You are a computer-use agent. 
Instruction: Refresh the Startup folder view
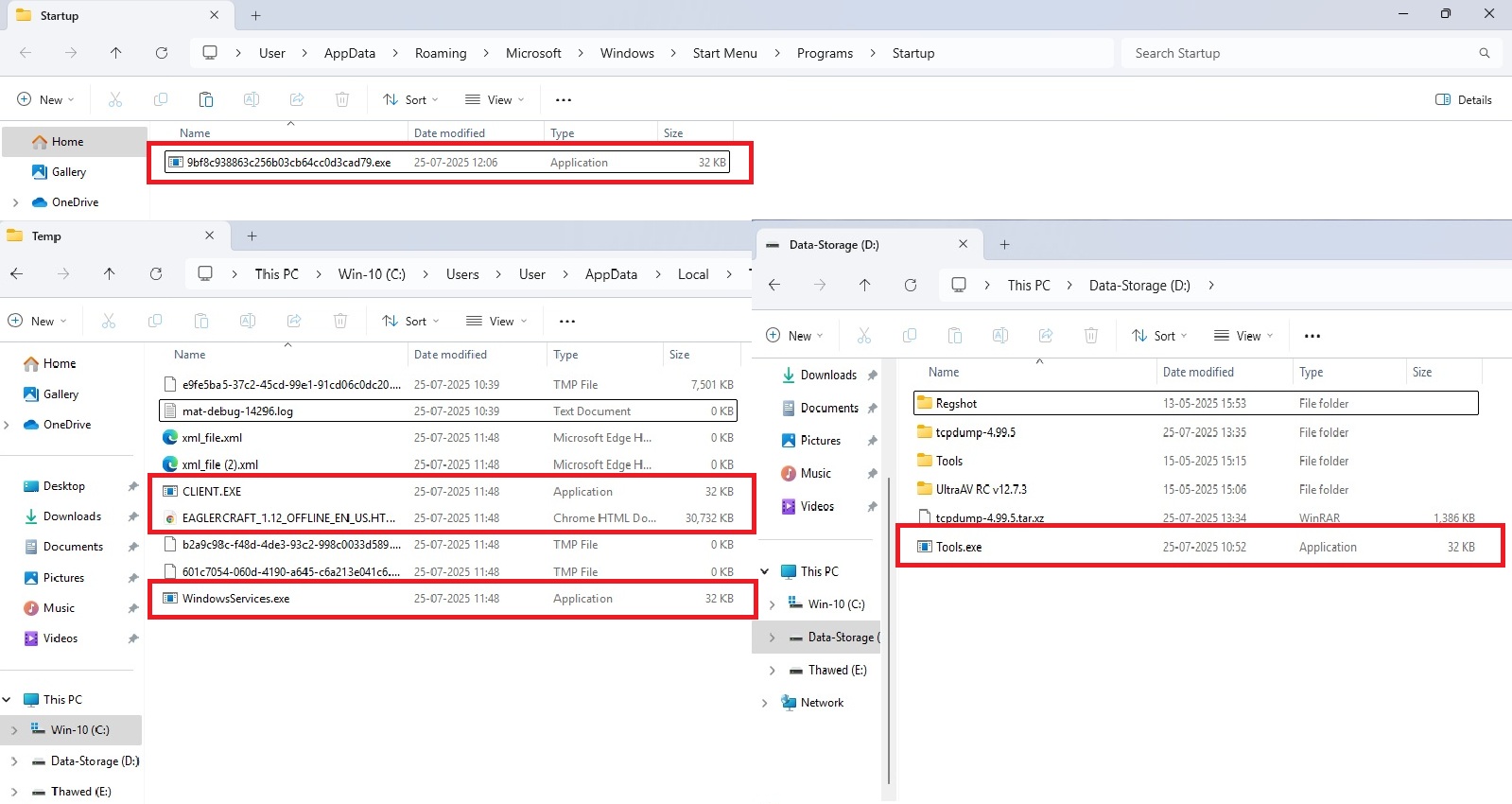pos(162,53)
